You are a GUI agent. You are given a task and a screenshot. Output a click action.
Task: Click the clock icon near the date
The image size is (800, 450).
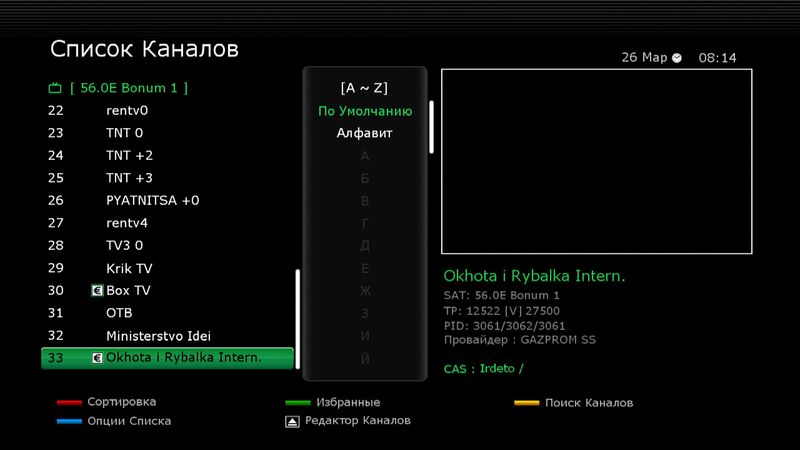pos(677,58)
